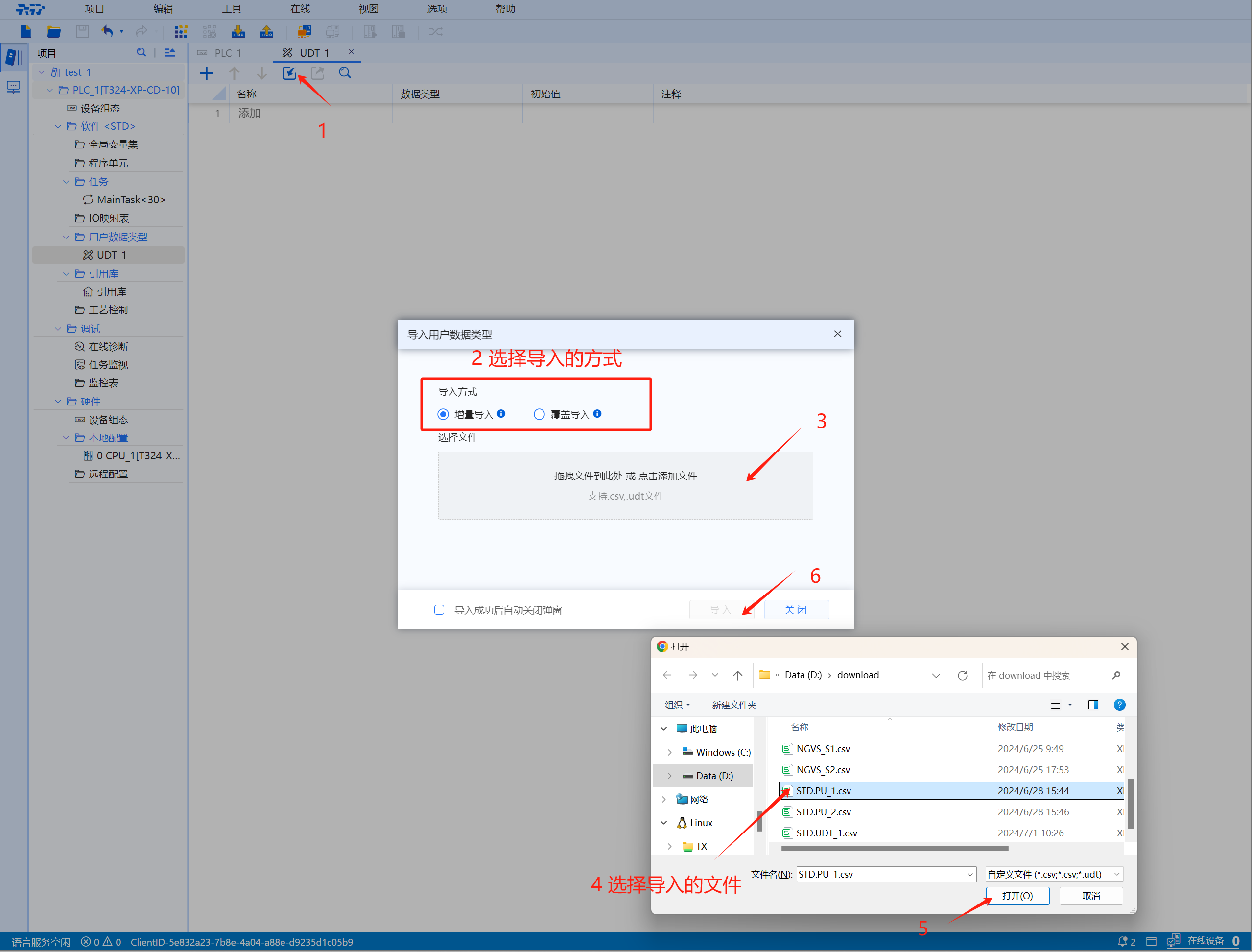Open the 工具 menu
Viewport: 1252px width, 952px height.
231,8
